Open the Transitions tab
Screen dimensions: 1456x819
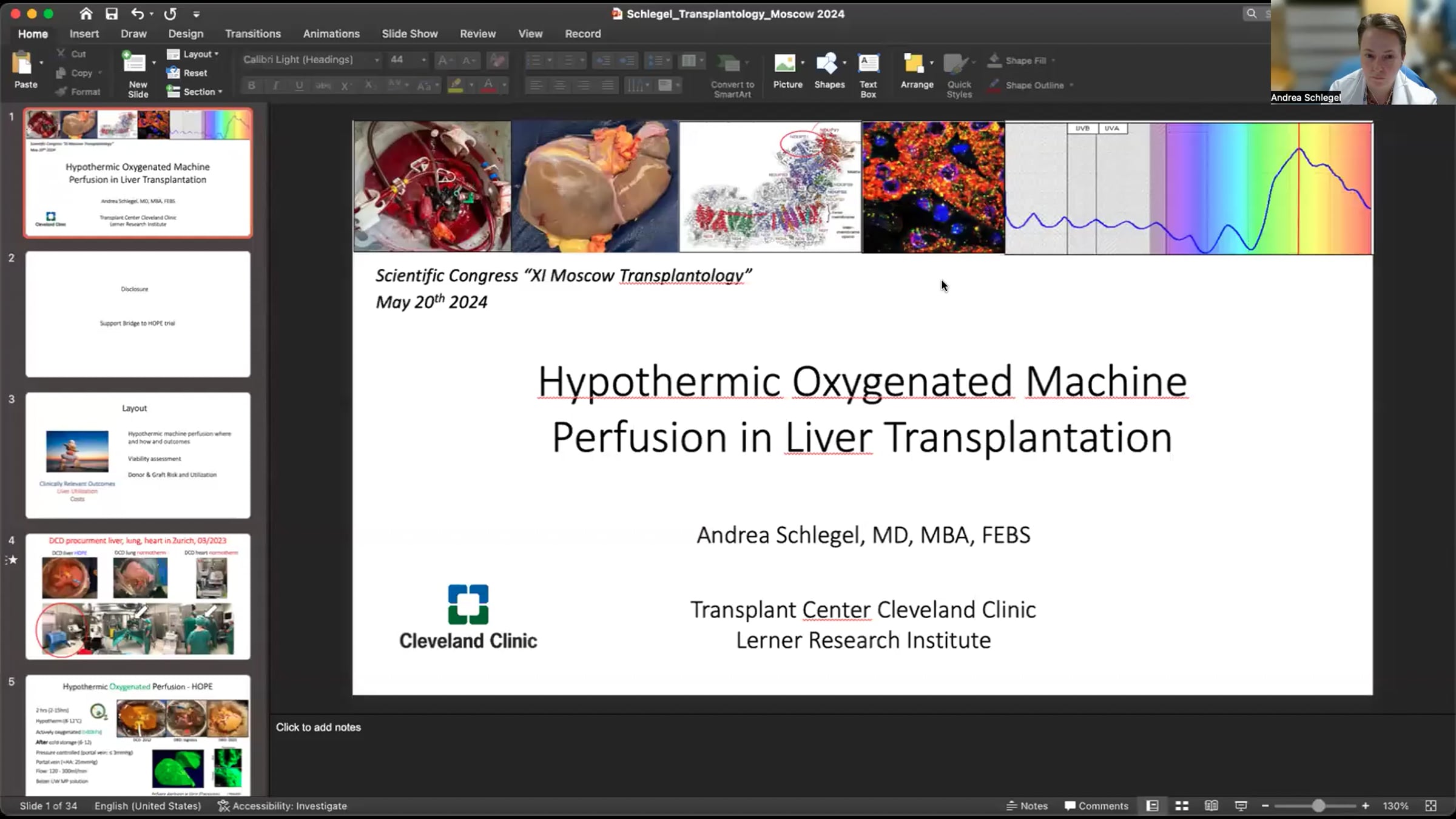pos(252,34)
